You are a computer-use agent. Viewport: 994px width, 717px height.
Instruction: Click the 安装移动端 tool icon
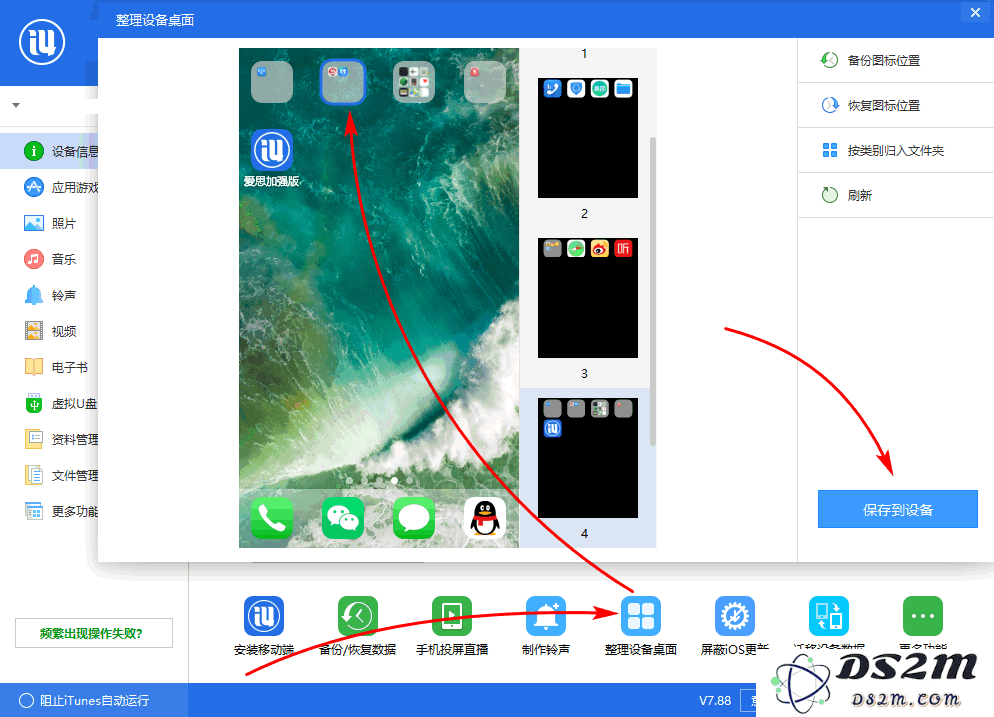[264, 616]
